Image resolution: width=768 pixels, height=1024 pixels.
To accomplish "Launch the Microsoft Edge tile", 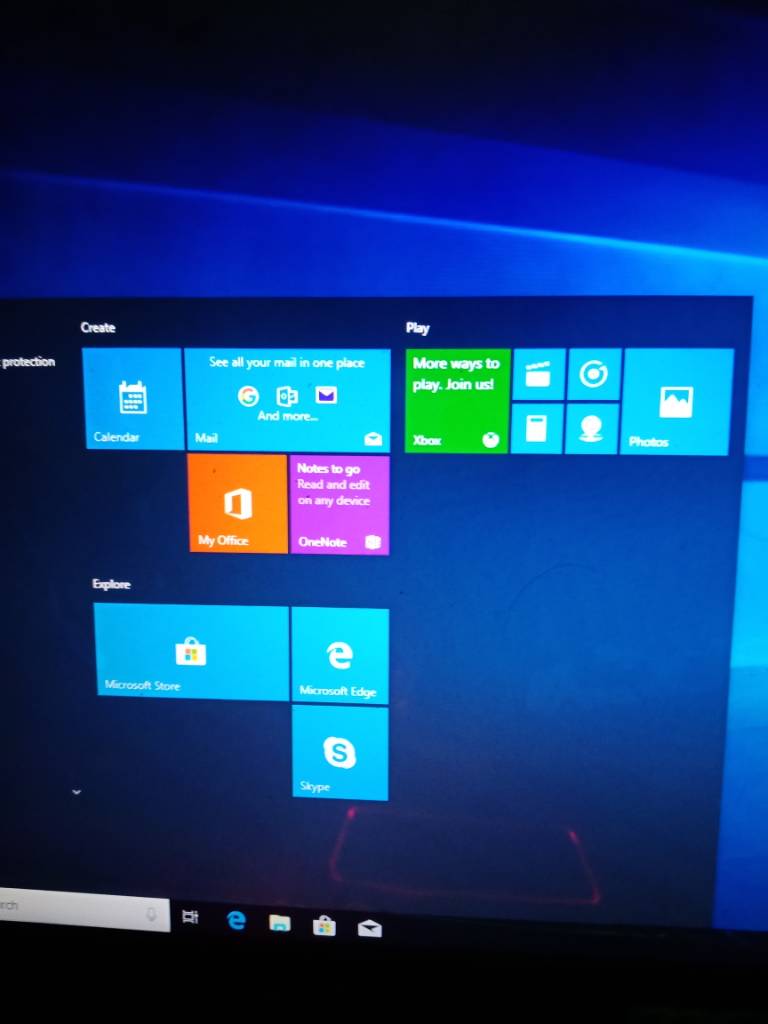I will [x=340, y=656].
